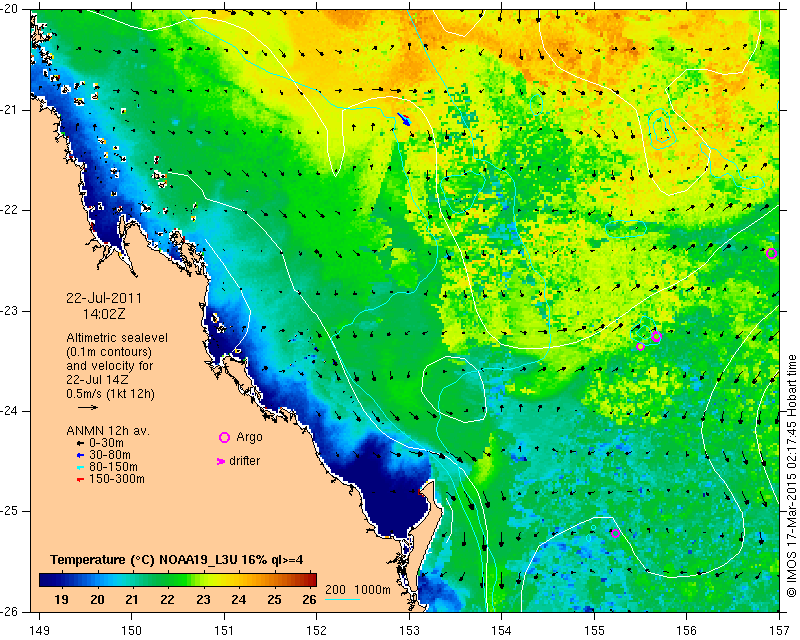Click the latitude axis label -22
Viewport: 800px width, 640px height.
pyautogui.click(x=9, y=211)
